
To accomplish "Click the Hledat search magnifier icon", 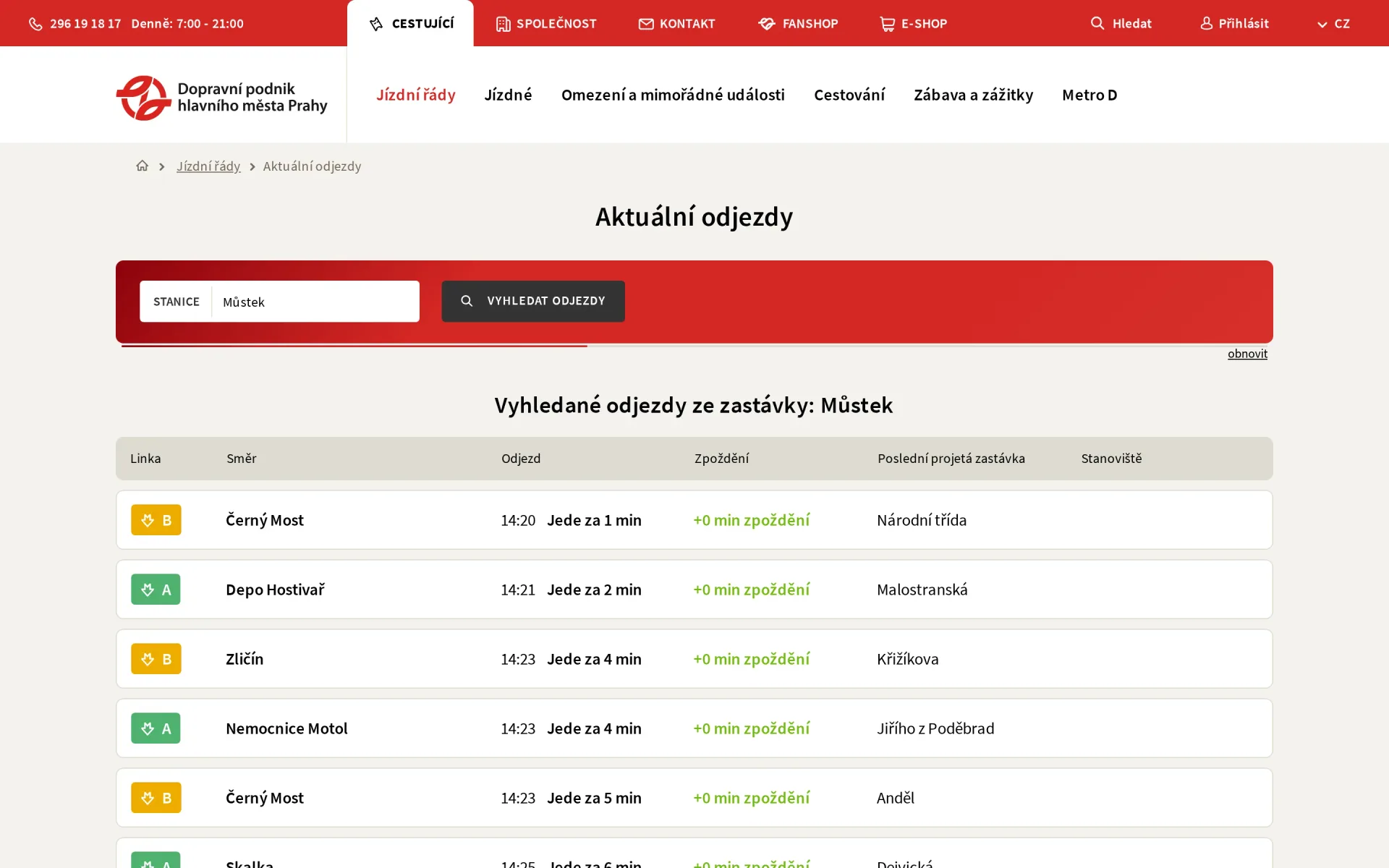I will point(1097,23).
